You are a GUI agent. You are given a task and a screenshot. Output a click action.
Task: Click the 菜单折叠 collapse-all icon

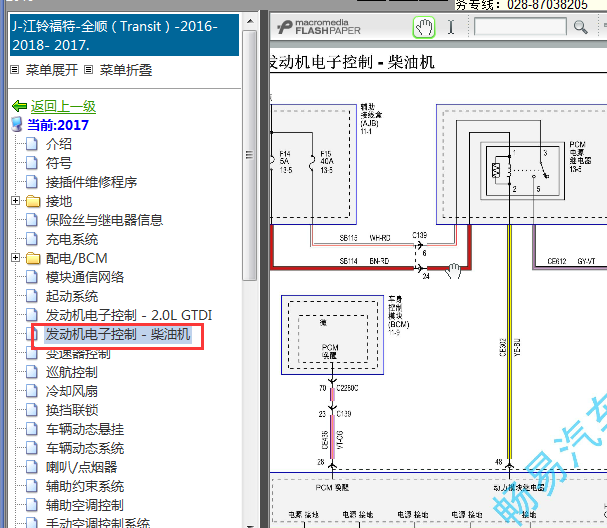tap(89, 70)
